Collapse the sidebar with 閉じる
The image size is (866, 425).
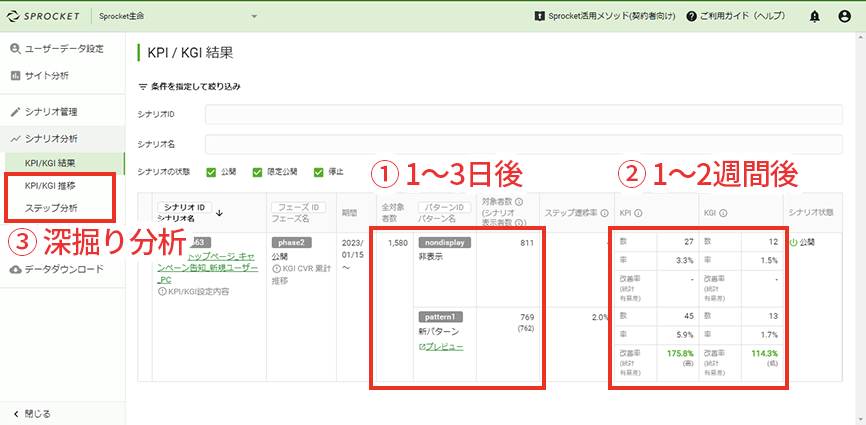pyautogui.click(x=31, y=413)
